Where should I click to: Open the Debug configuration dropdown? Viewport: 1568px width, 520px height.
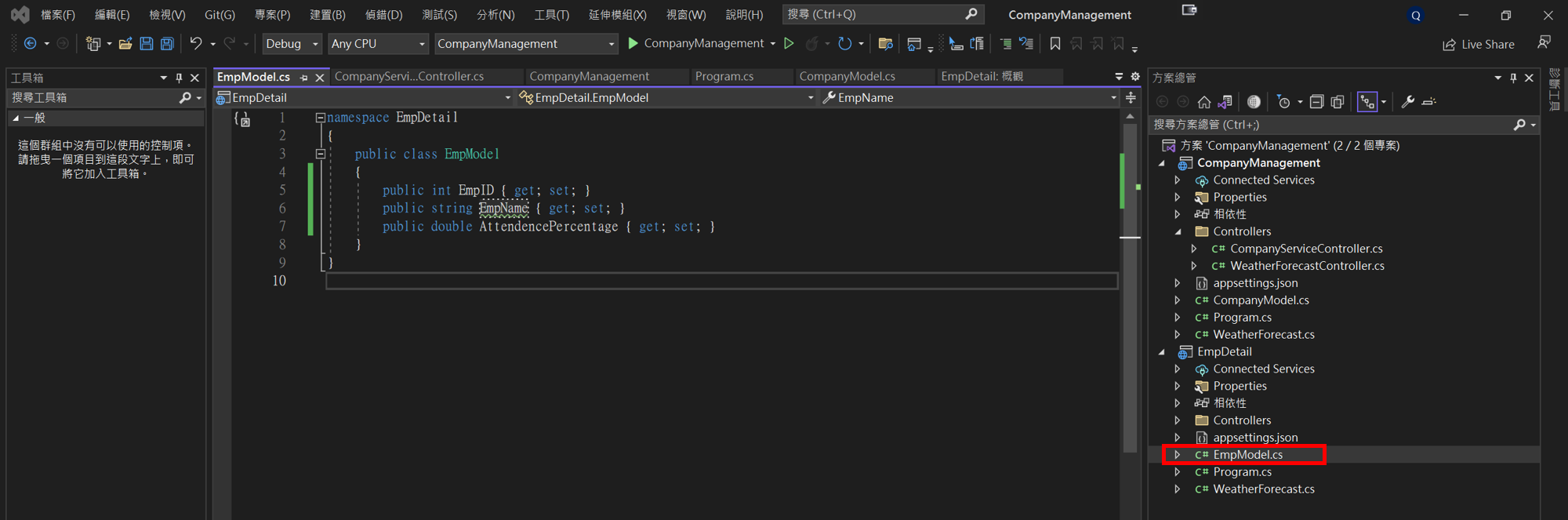click(292, 44)
